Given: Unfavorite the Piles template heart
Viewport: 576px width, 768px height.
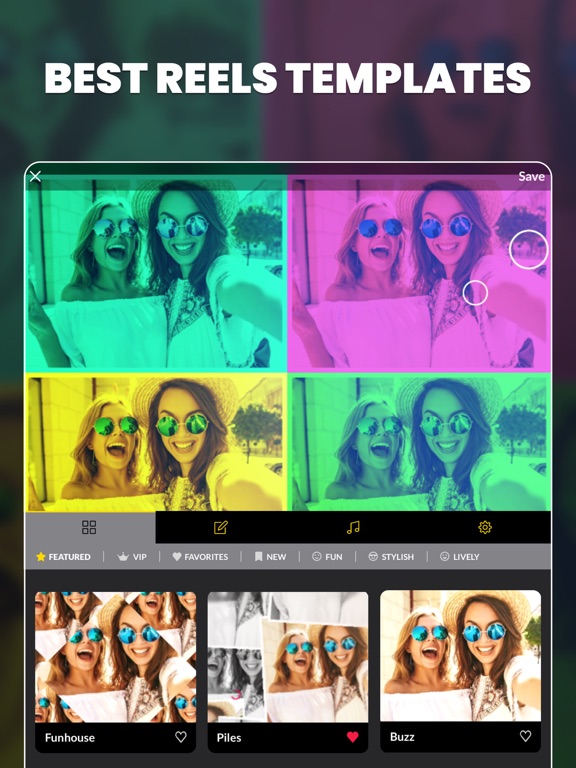Looking at the screenshot, I should pos(353,737).
